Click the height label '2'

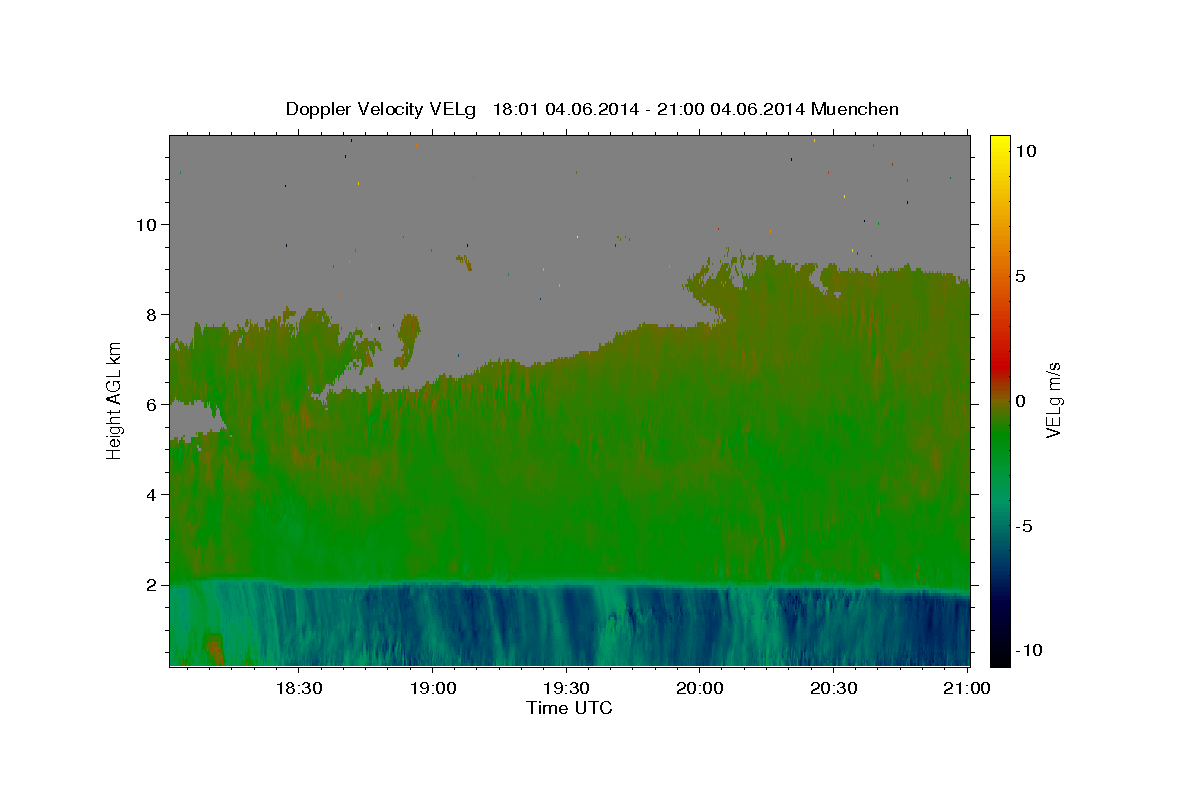(x=152, y=585)
